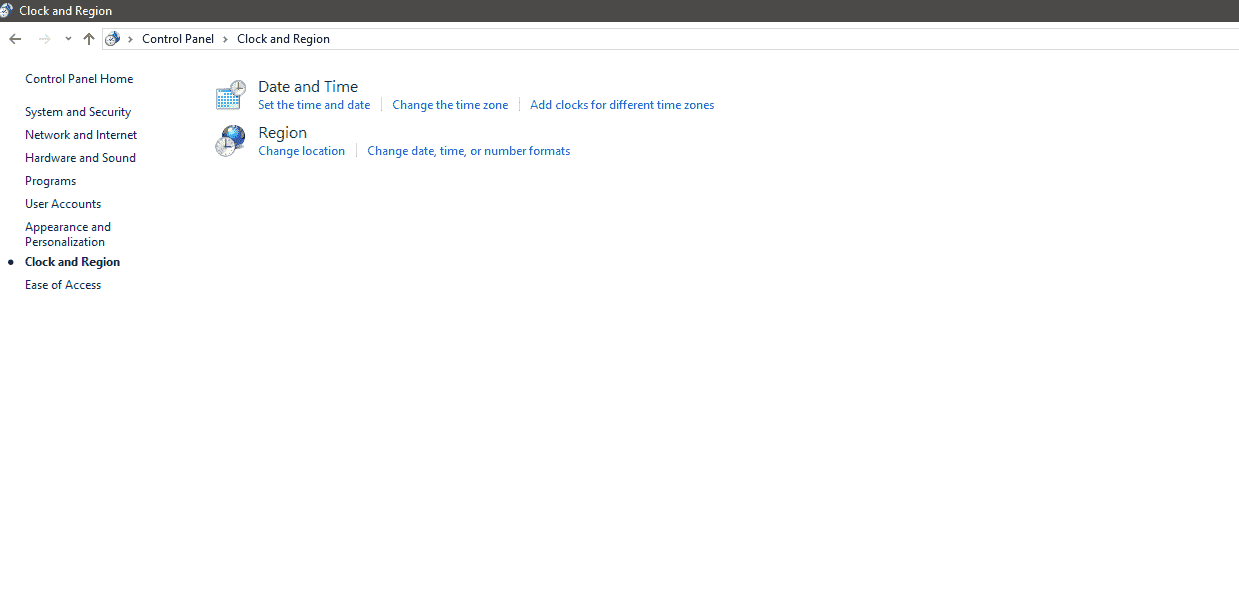Click the Forward navigation arrow
Screen dimensions: 1239x592
[x=44, y=39]
